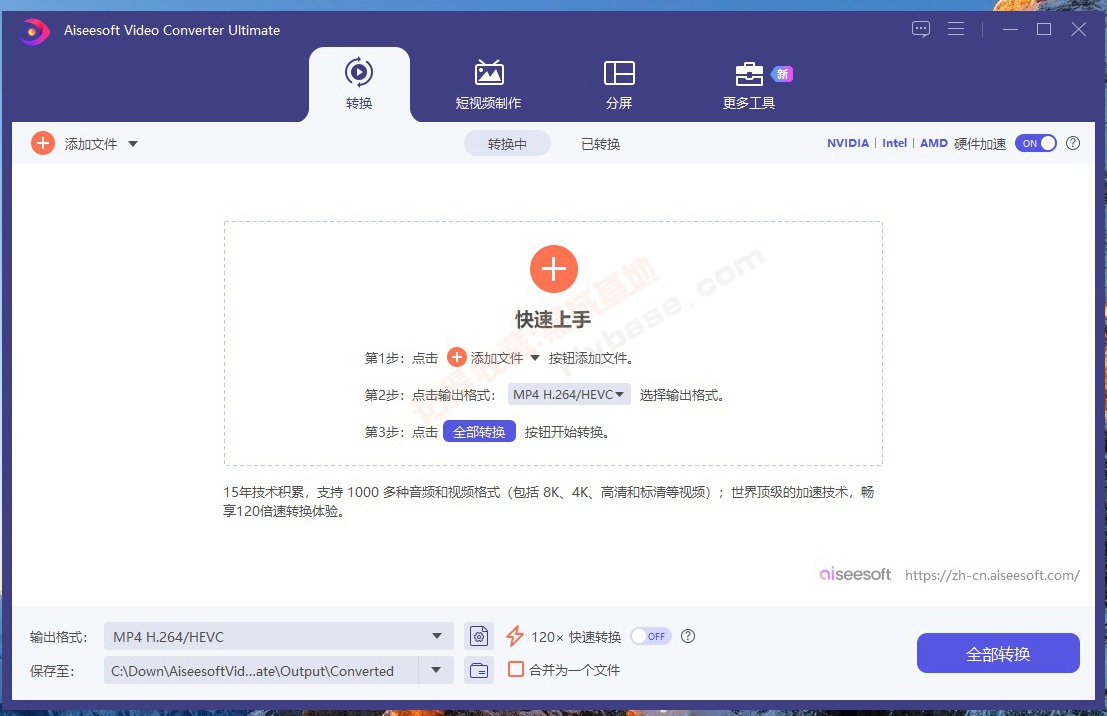Click the step 1 添加文件 dropdown arrow

pyautogui.click(x=534, y=358)
